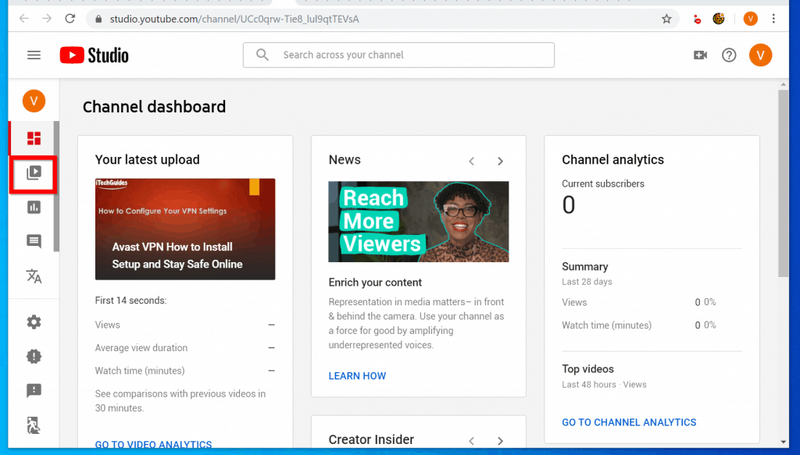This screenshot has width=800, height=455.
Task: Click the browser forward arrow
Action: point(47,19)
